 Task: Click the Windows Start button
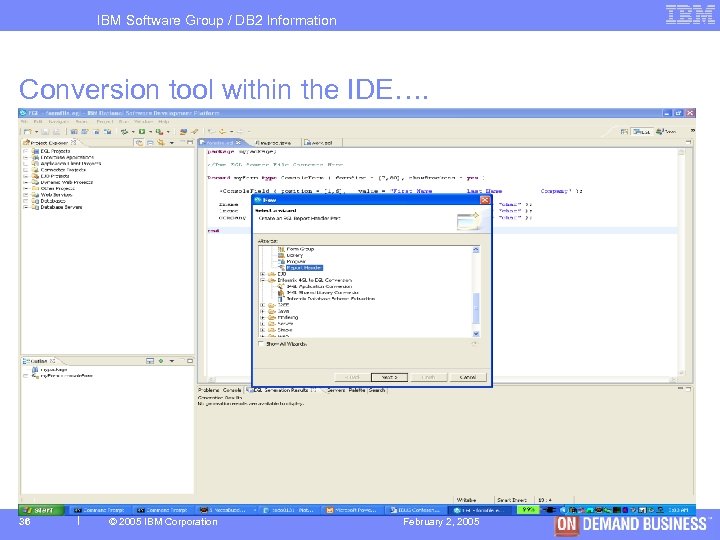(x=41, y=510)
